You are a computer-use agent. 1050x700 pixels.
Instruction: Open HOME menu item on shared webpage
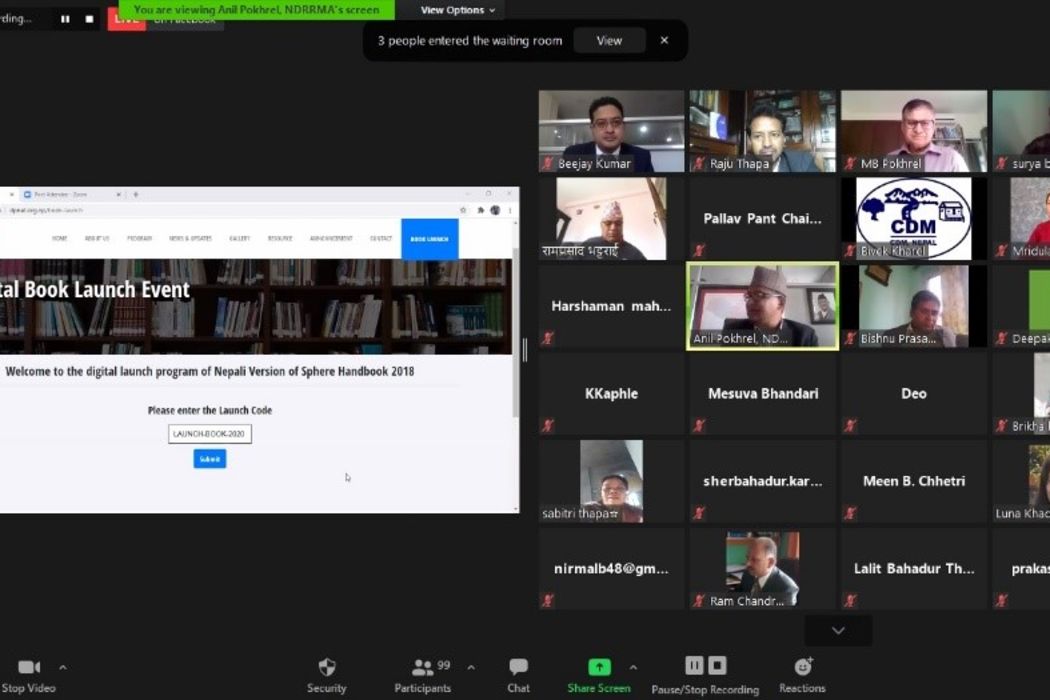pos(60,238)
